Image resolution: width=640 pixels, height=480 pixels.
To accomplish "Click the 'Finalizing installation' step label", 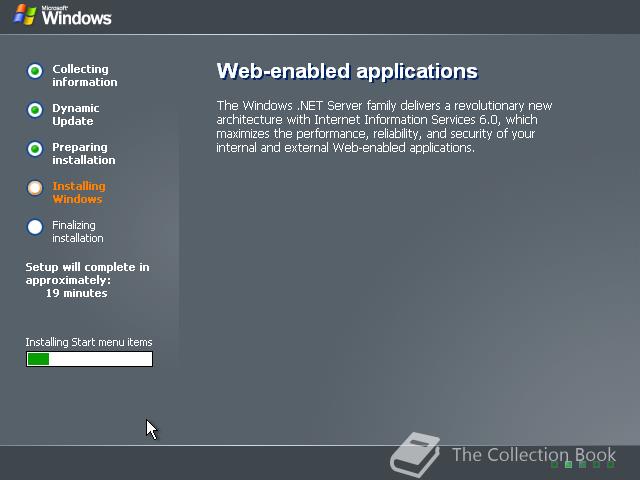I will [x=78, y=231].
